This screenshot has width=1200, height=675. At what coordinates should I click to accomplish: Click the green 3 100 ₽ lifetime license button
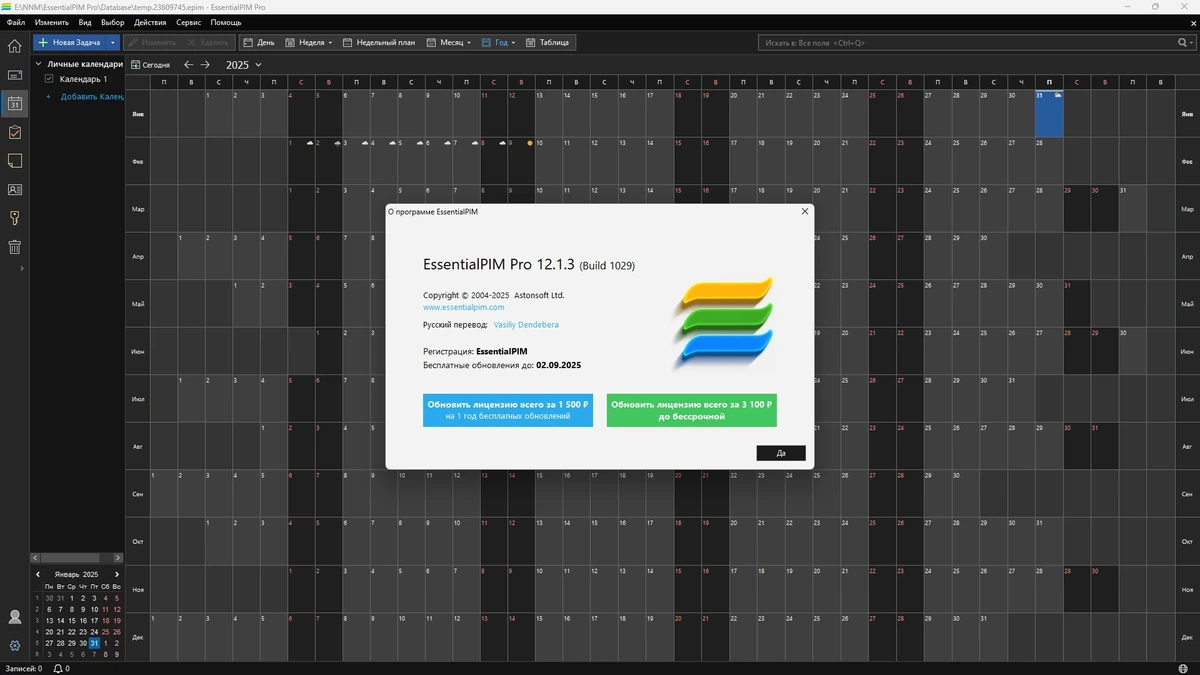(x=692, y=410)
